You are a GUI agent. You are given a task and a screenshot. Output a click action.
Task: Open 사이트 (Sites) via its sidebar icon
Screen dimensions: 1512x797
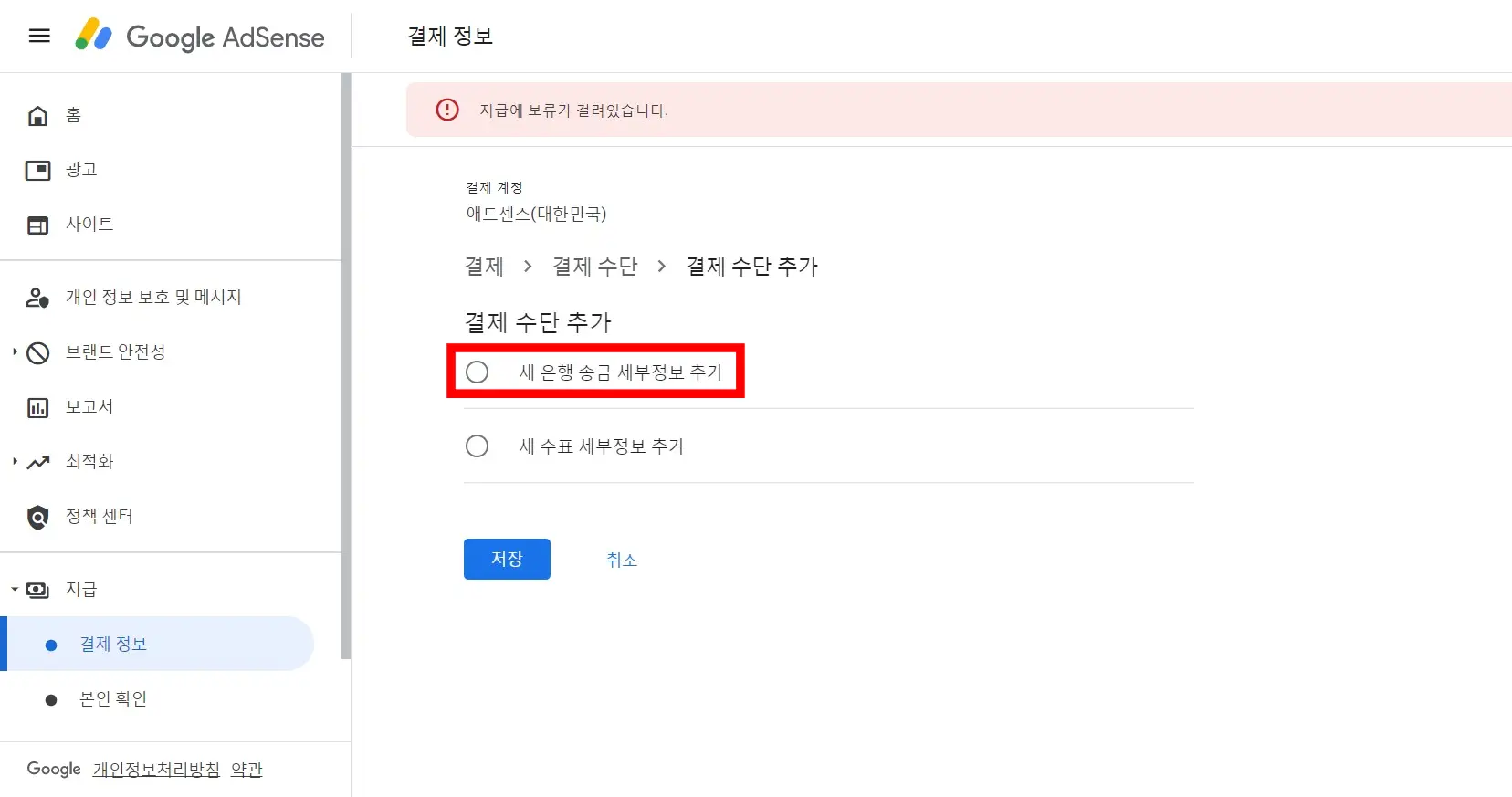[37, 225]
